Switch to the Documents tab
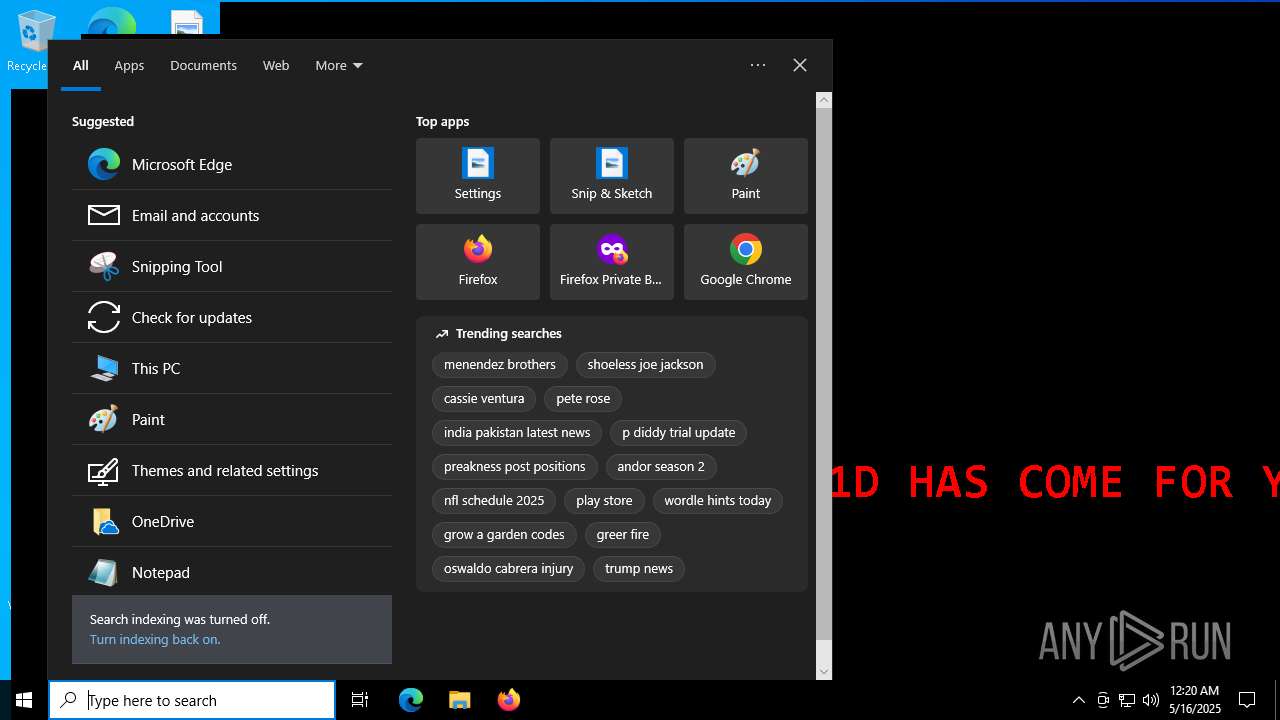1280x720 pixels. click(x=203, y=65)
